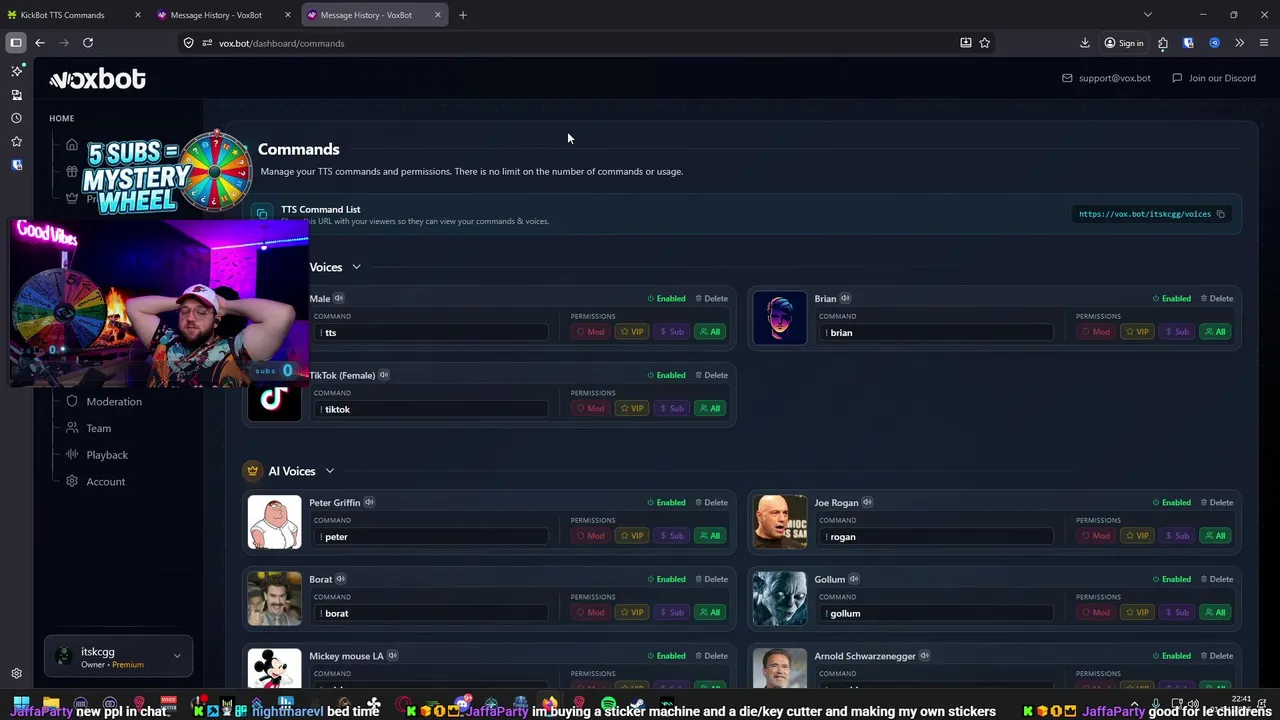The height and width of the screenshot is (720, 1280).
Task: Open the history clock sidebar icon
Action: (16, 118)
